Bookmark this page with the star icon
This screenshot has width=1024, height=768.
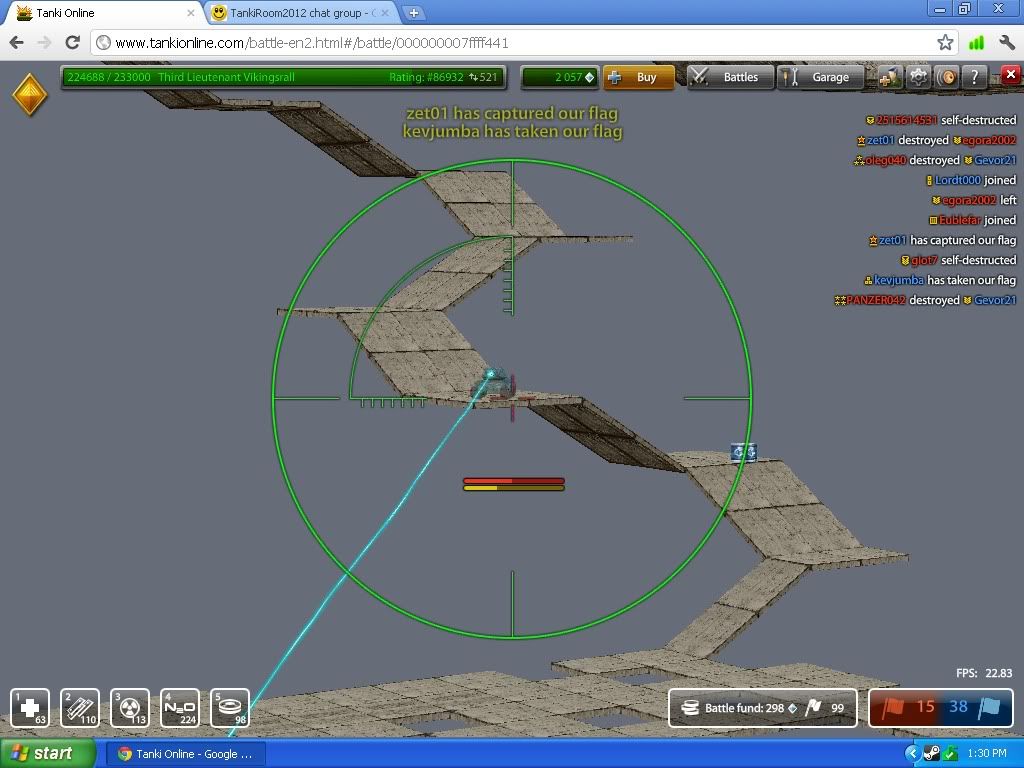[945, 43]
